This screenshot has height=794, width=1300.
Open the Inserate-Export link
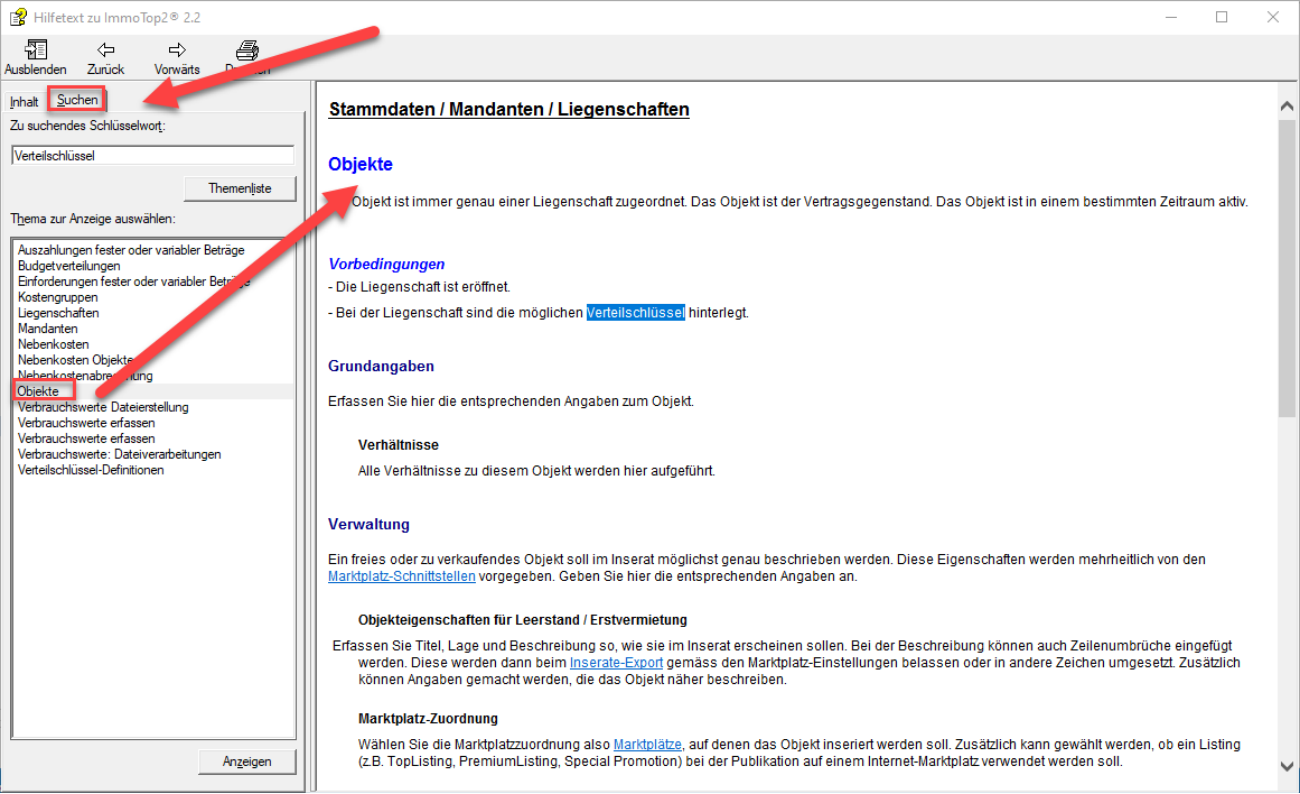616,663
